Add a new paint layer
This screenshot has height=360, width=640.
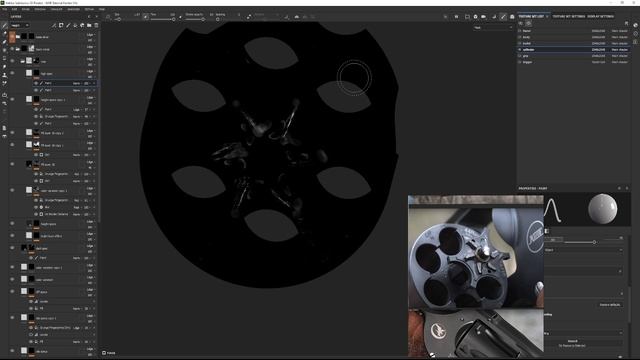click(x=68, y=25)
